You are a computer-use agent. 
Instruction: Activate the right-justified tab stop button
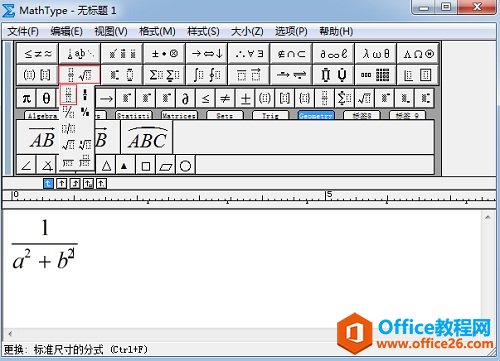(x=75, y=183)
